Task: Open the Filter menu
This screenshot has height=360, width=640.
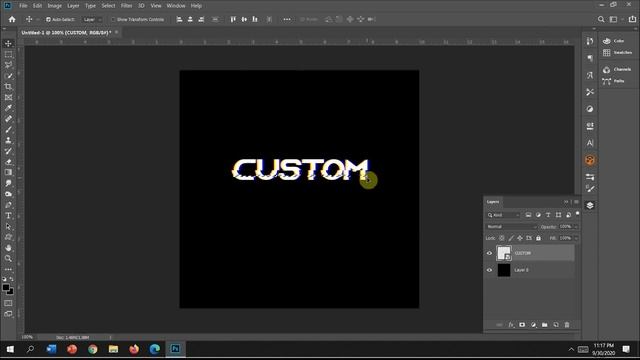Action: point(127,6)
